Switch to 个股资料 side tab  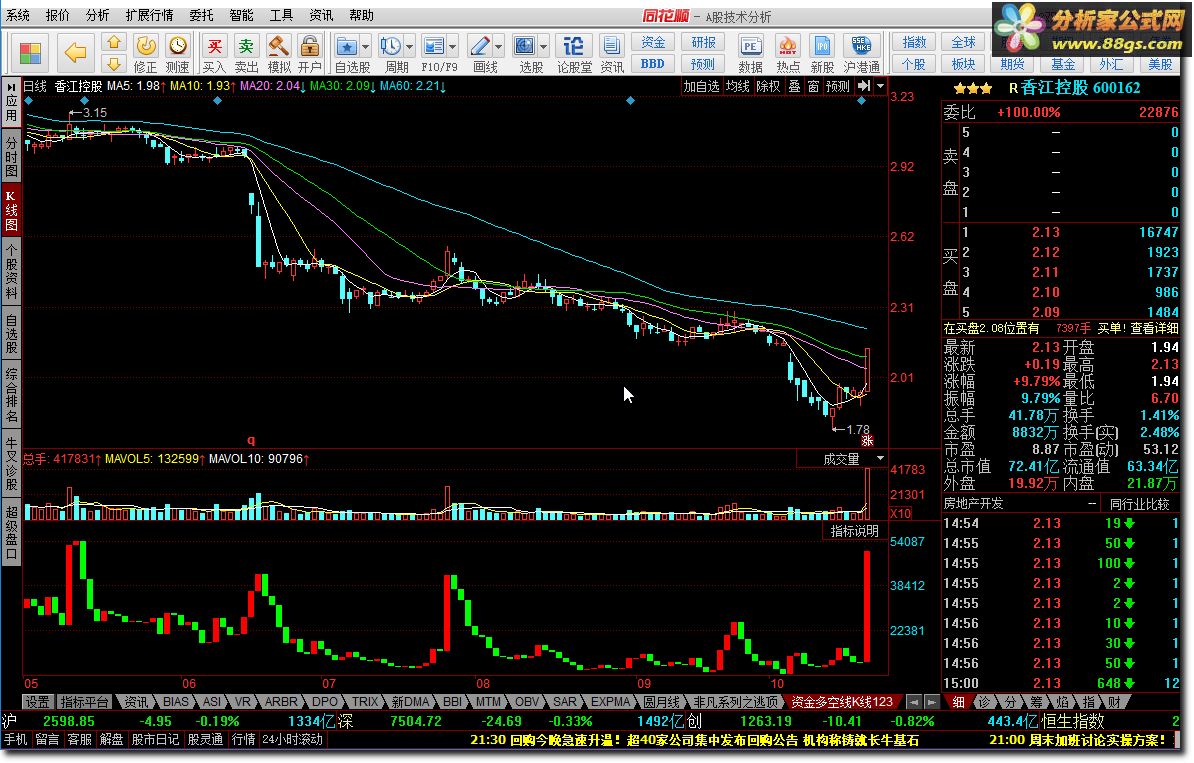pyautogui.click(x=11, y=270)
